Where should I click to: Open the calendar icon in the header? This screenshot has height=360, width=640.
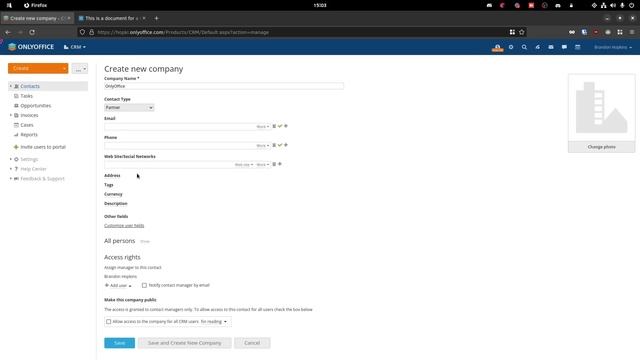(x=578, y=47)
